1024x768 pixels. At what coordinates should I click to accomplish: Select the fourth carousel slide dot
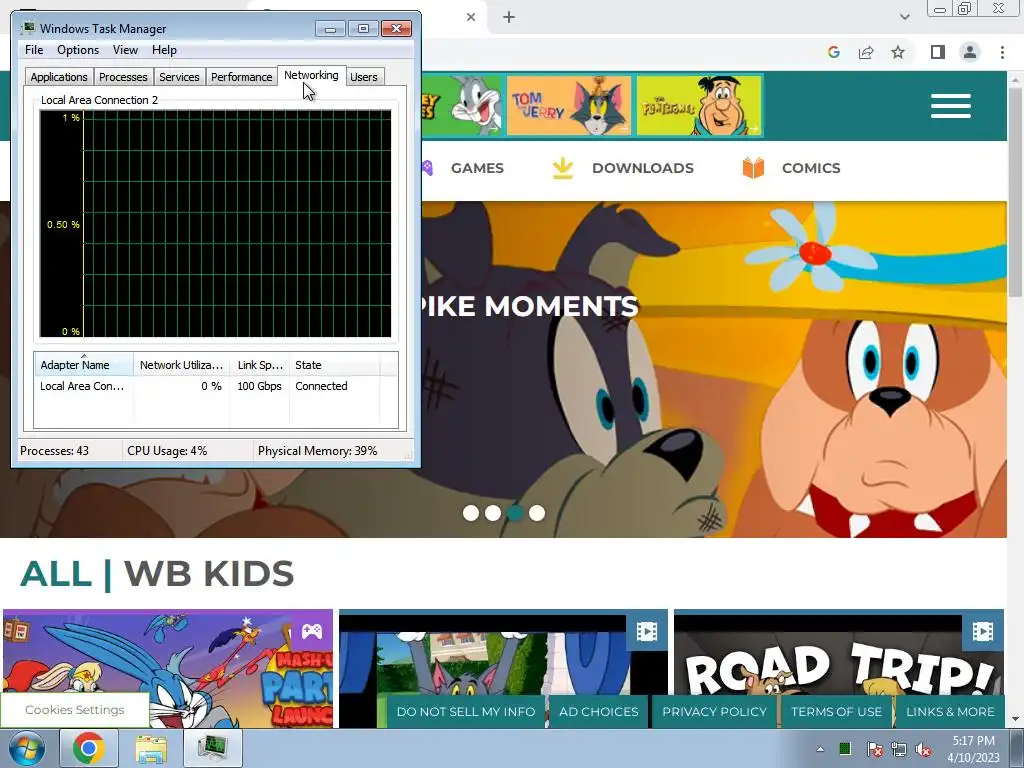pyautogui.click(x=537, y=513)
